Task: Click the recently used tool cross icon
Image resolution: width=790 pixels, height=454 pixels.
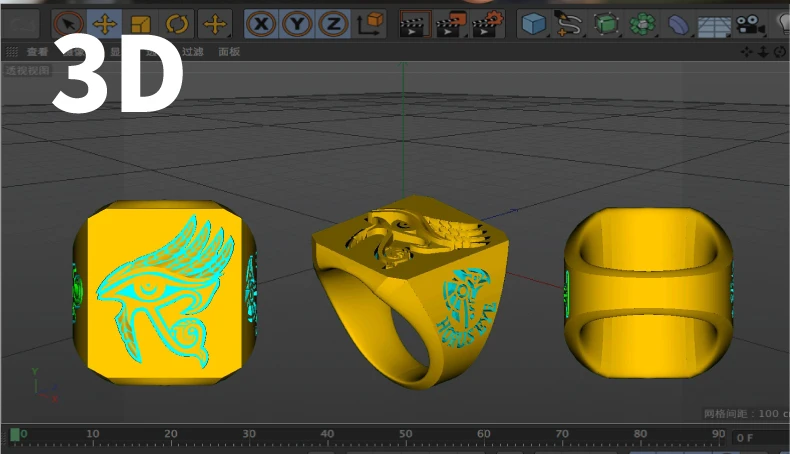Action: coord(215,24)
